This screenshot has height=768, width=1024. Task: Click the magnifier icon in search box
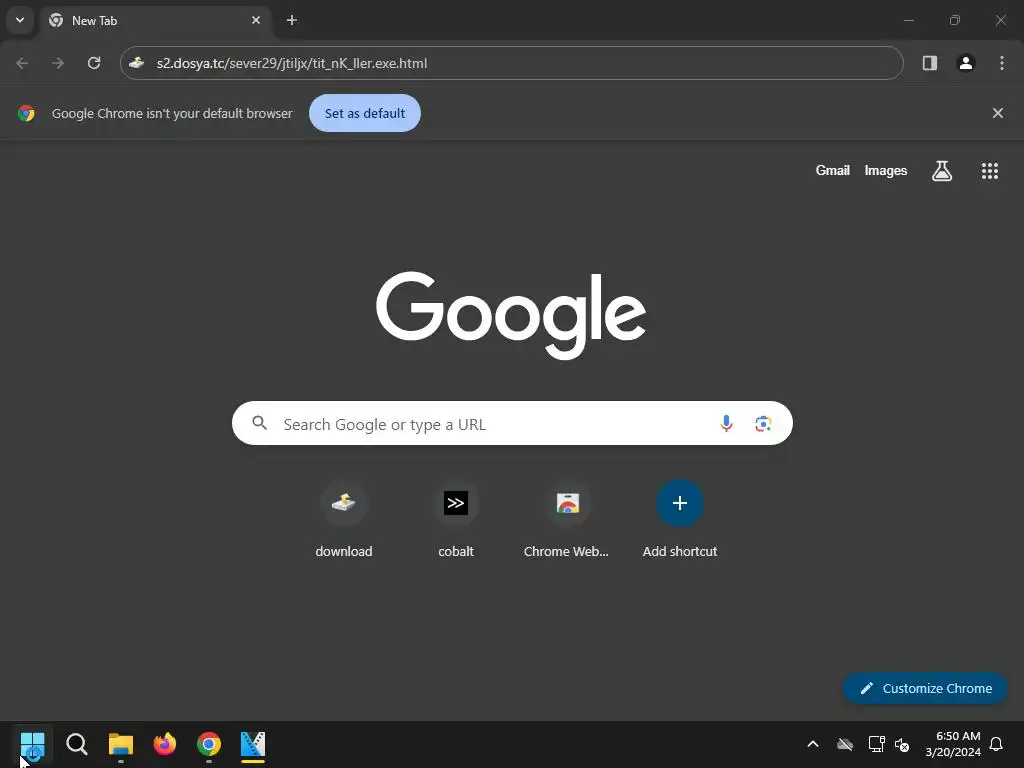coord(260,423)
